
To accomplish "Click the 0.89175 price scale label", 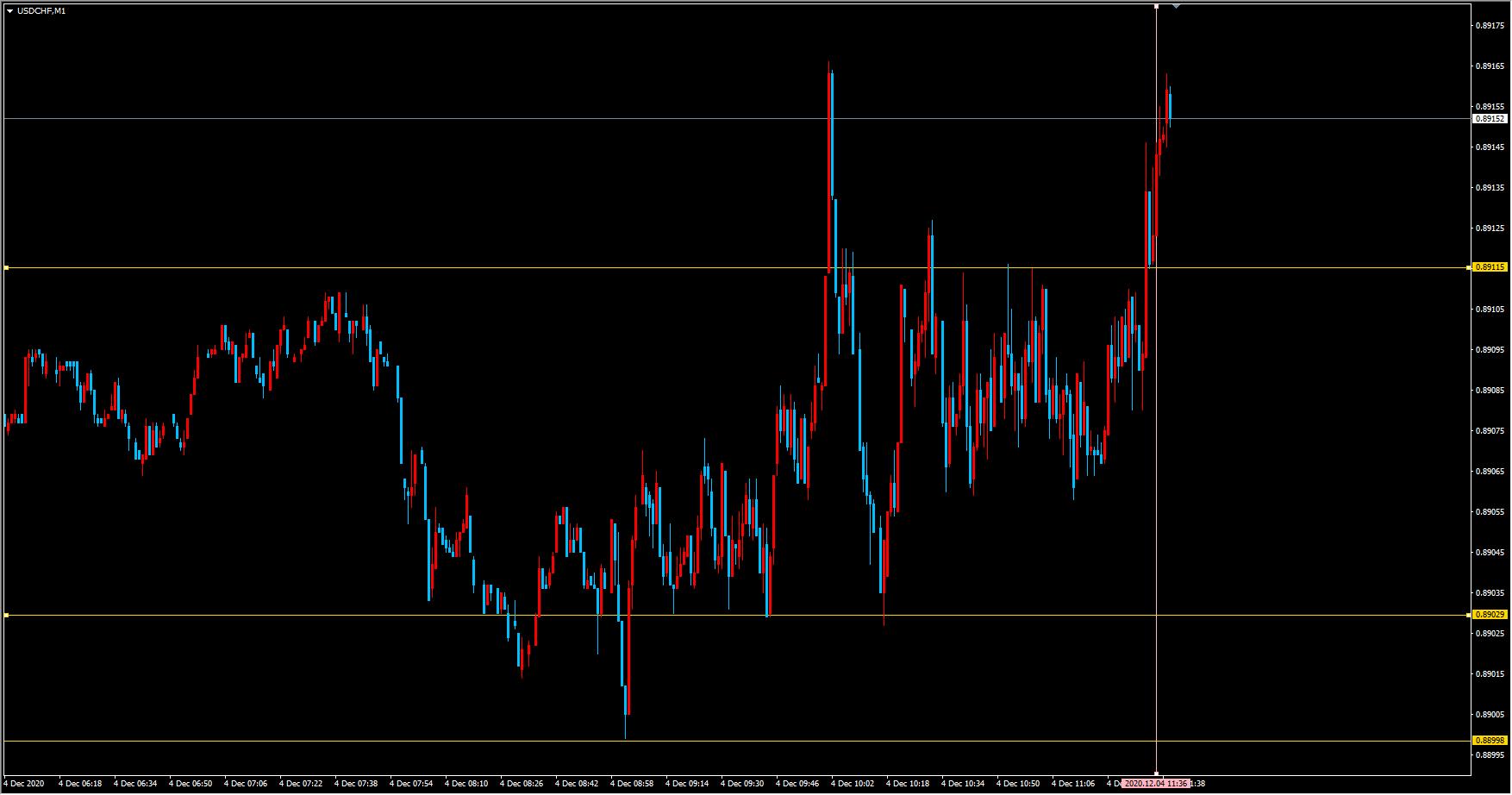I will click(x=1490, y=26).
